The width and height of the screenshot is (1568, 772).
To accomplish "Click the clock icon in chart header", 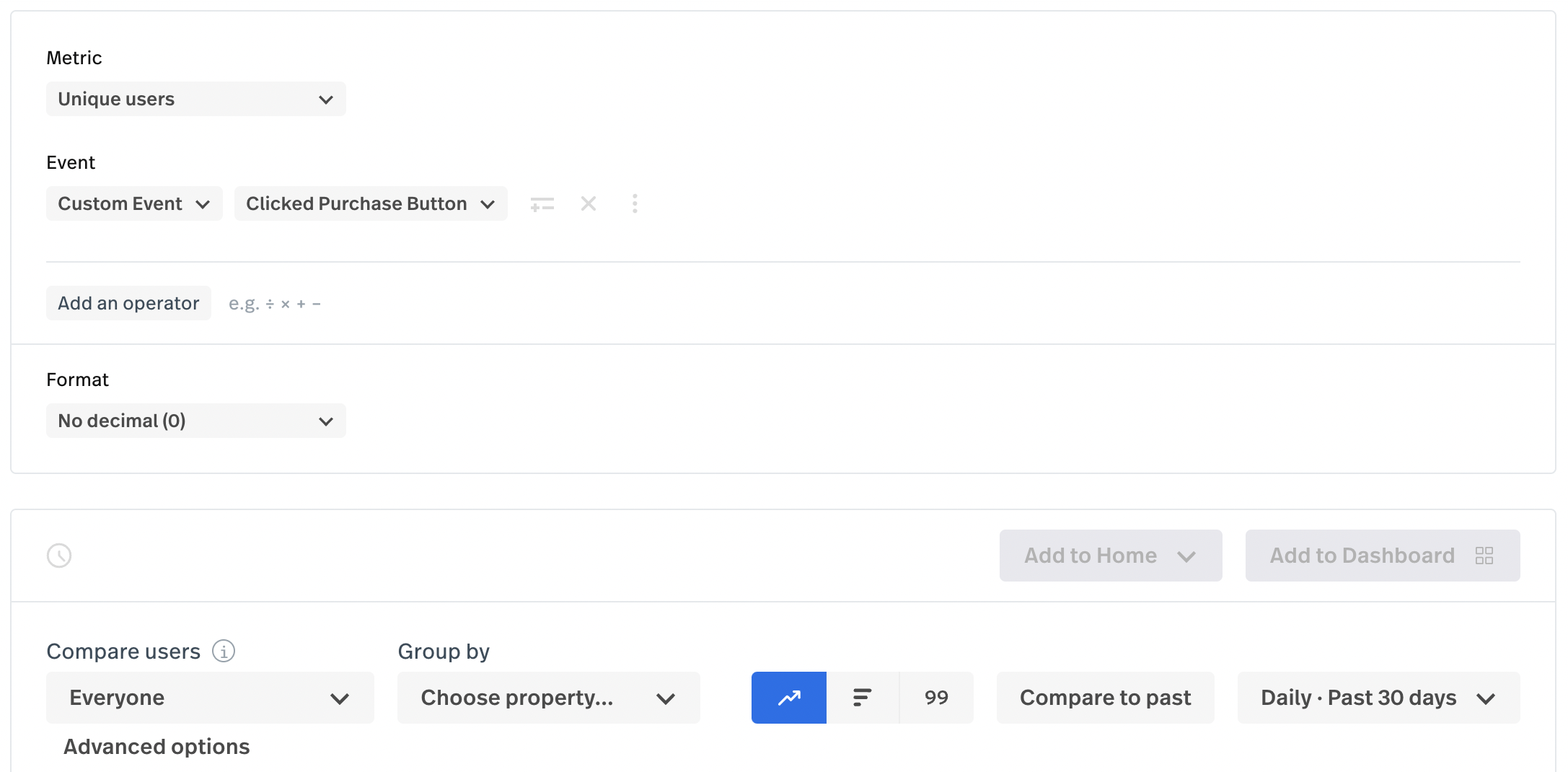I will [59, 556].
